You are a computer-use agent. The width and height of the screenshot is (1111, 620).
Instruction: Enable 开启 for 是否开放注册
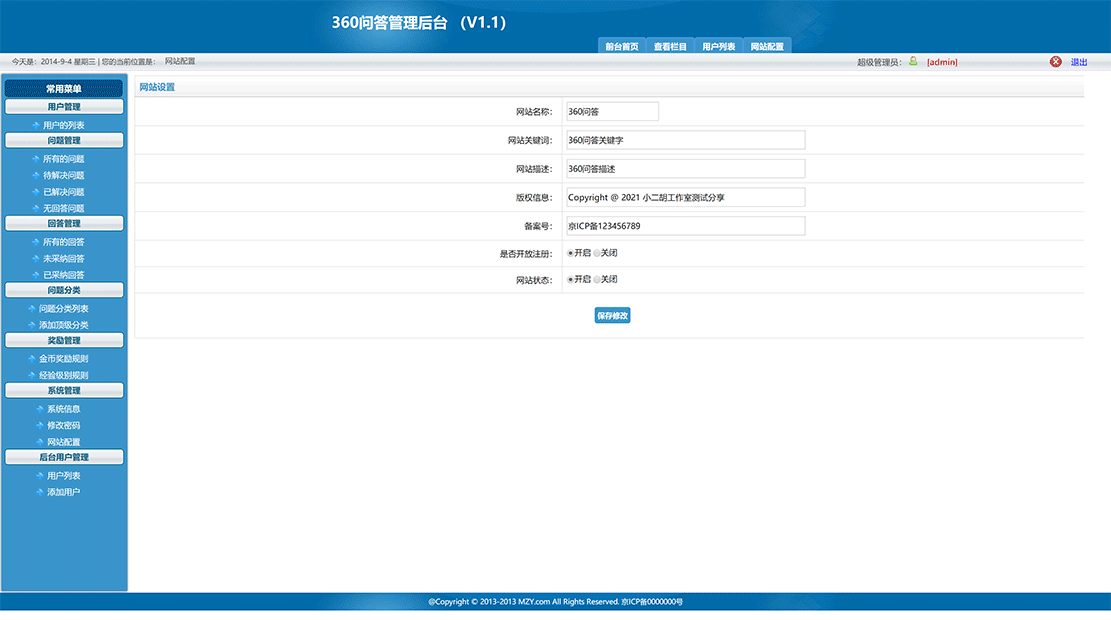pyautogui.click(x=569, y=253)
